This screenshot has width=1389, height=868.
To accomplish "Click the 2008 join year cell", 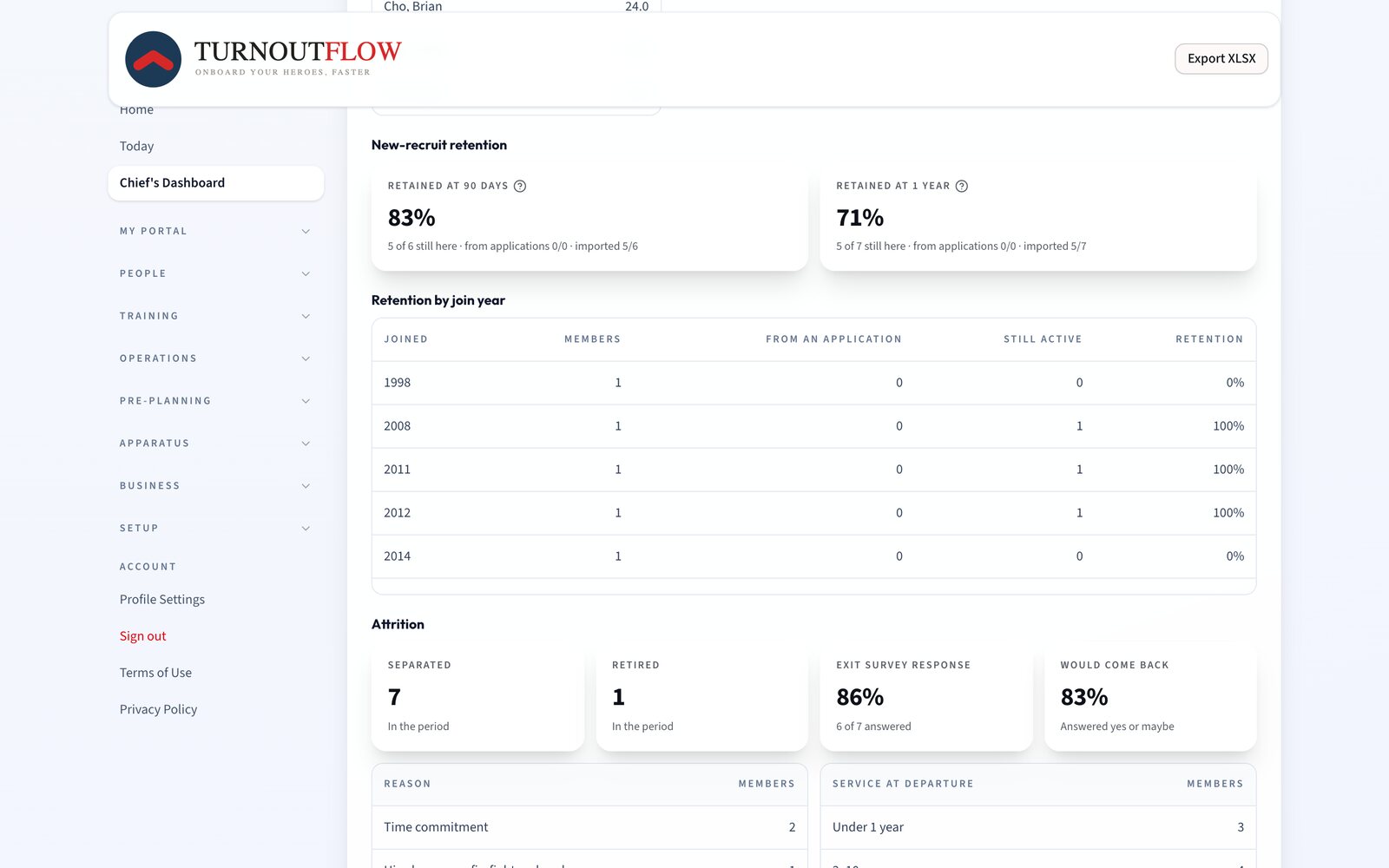I will 397,426.
